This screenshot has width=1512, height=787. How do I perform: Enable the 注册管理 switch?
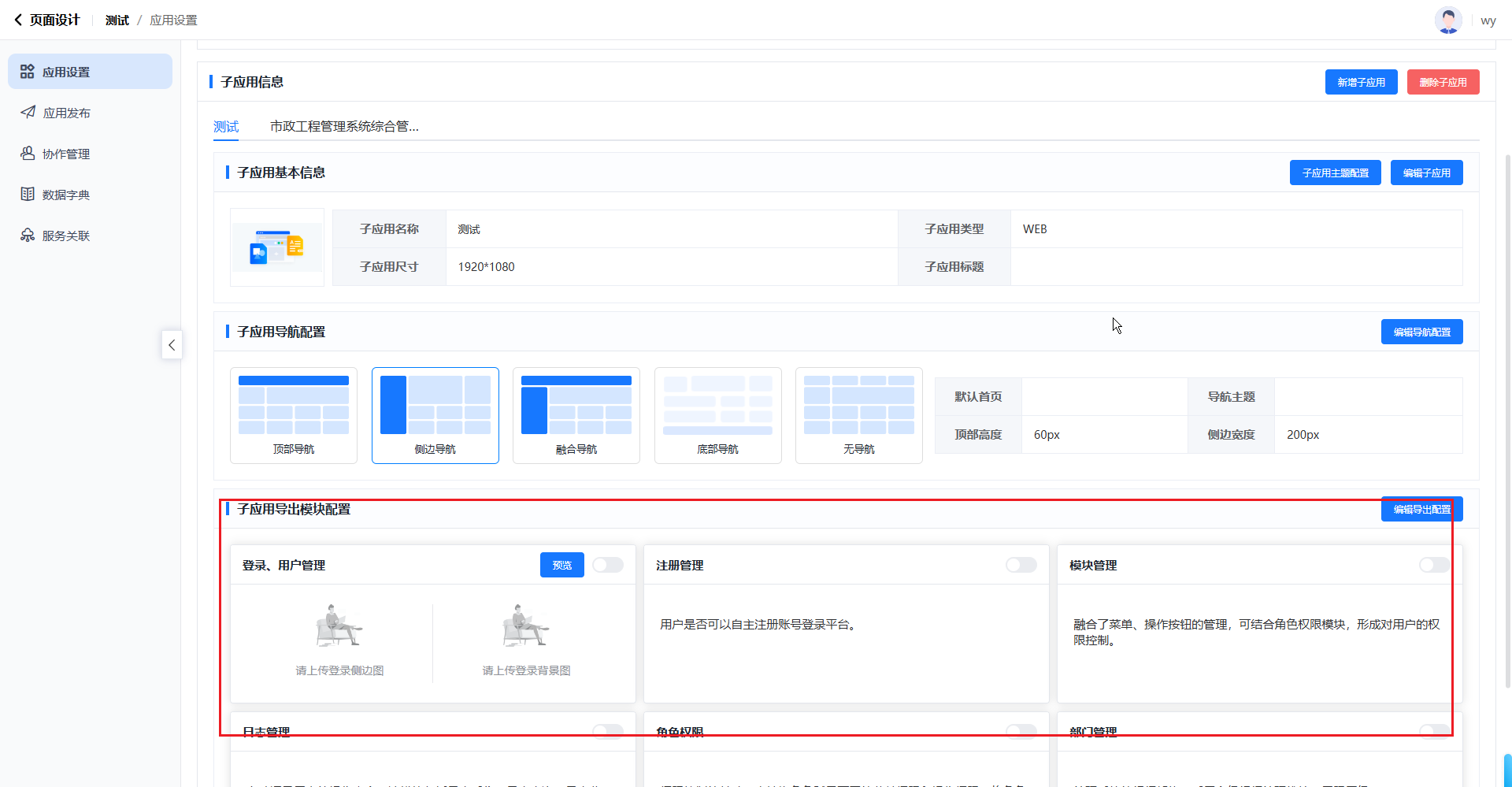(x=1021, y=565)
